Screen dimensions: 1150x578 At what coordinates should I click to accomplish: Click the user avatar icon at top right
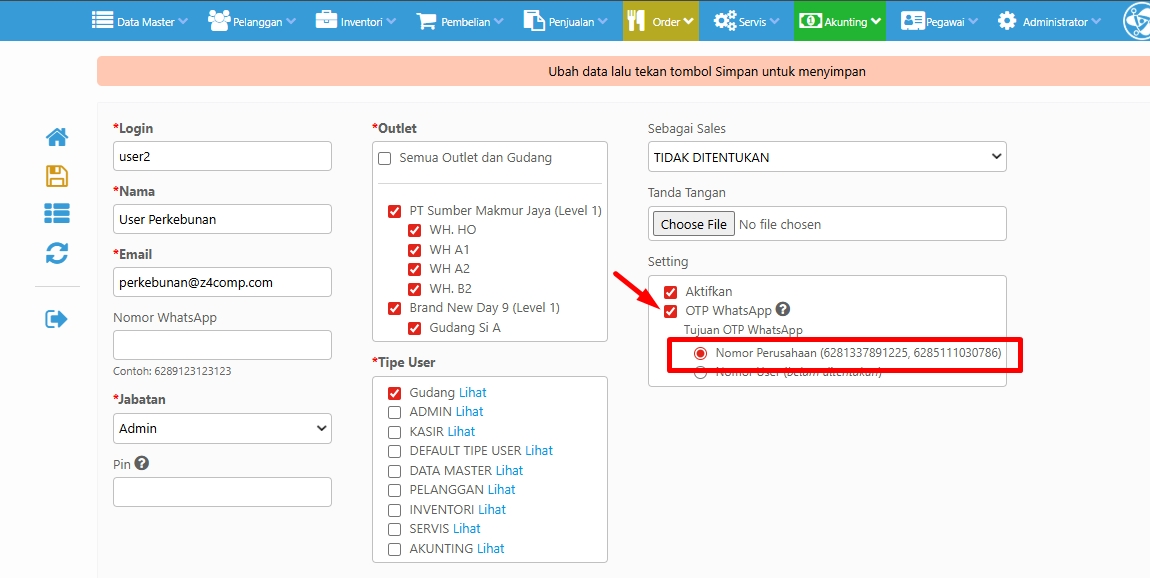tap(1136, 21)
